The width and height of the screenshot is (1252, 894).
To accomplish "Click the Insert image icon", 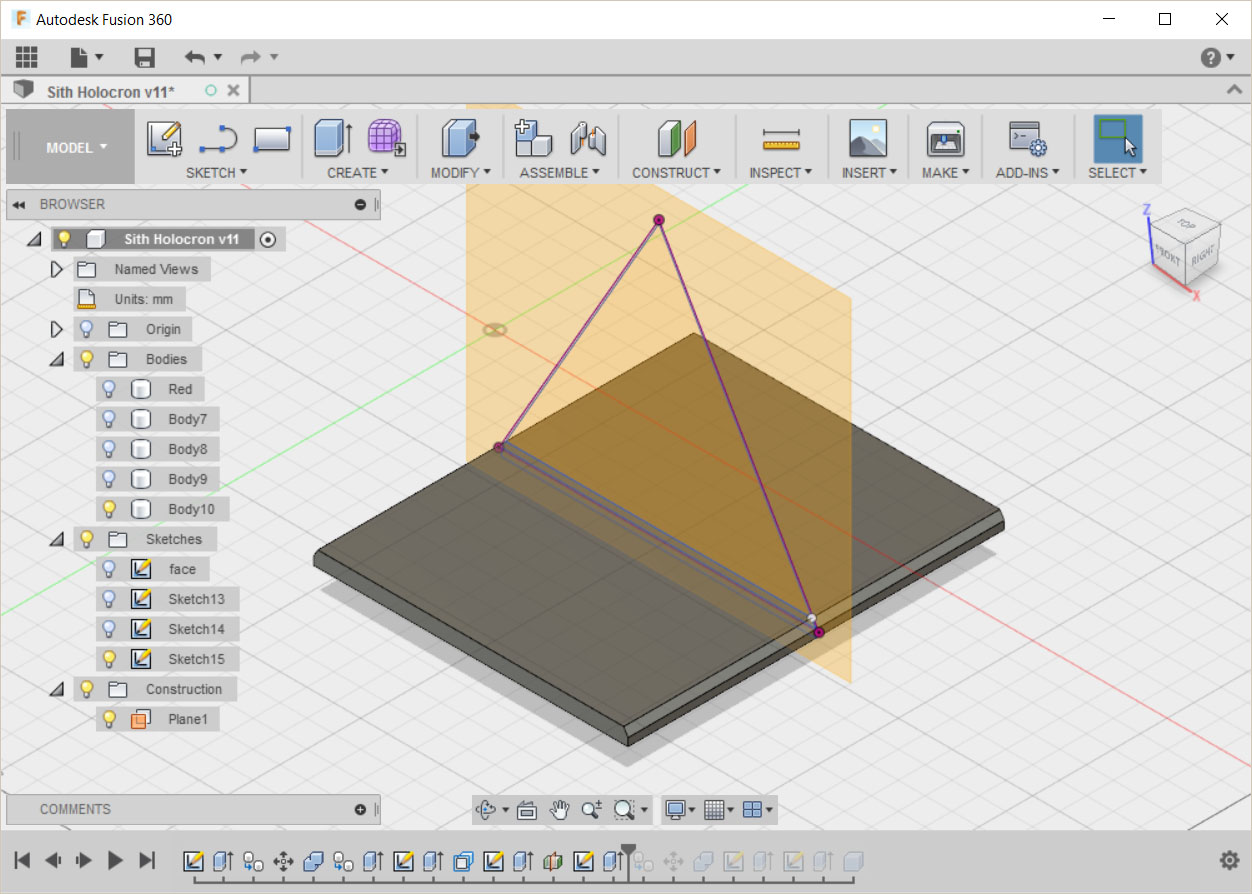I will click(x=868, y=138).
